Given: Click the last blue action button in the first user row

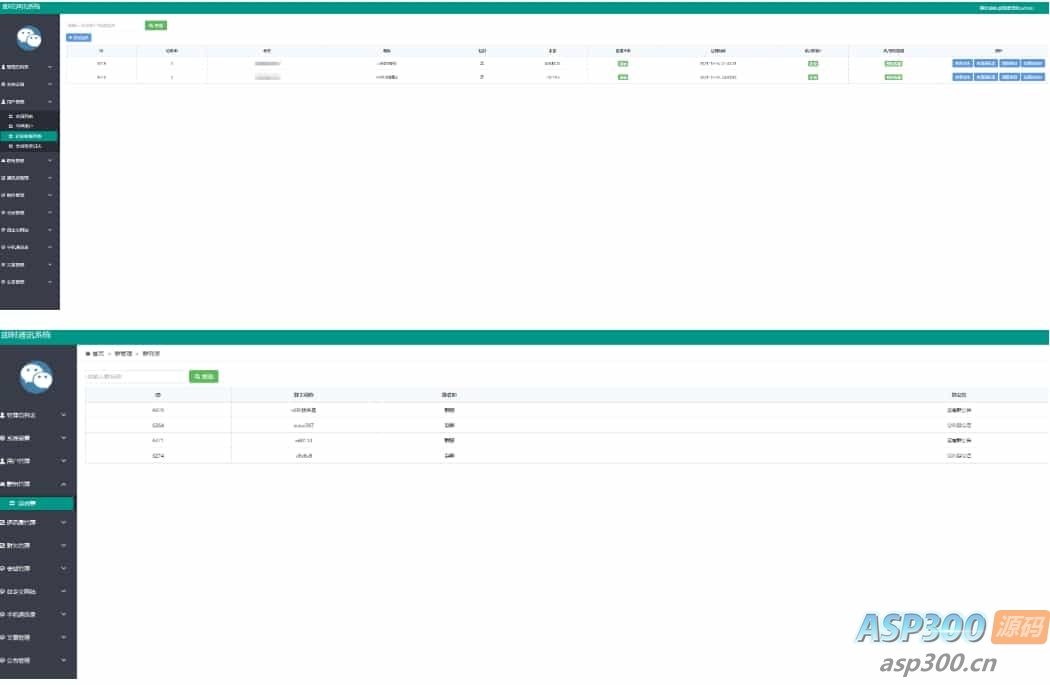Looking at the screenshot, I should pos(1033,63).
